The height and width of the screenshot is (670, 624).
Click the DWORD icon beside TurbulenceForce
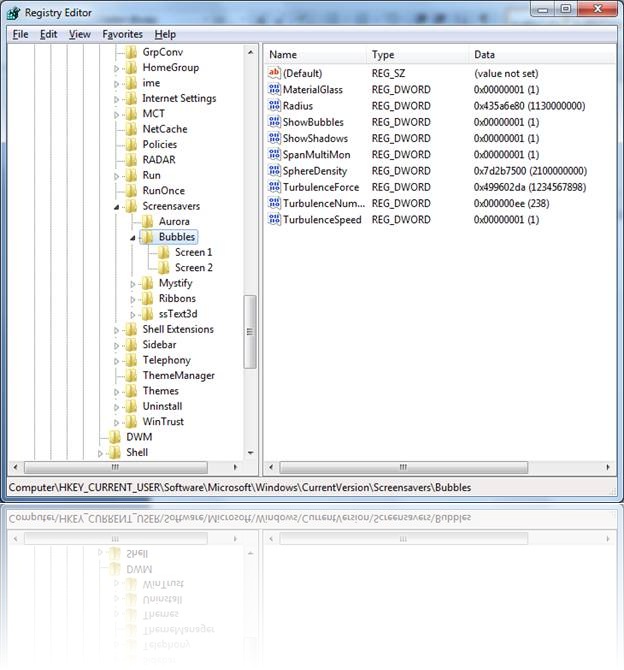click(274, 187)
